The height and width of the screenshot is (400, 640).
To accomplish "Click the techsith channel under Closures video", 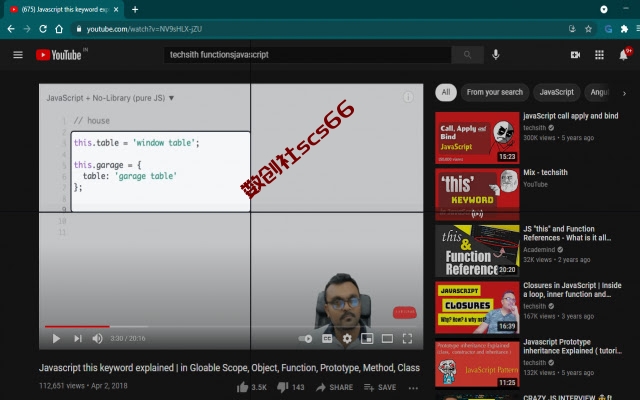I will 535,306.
